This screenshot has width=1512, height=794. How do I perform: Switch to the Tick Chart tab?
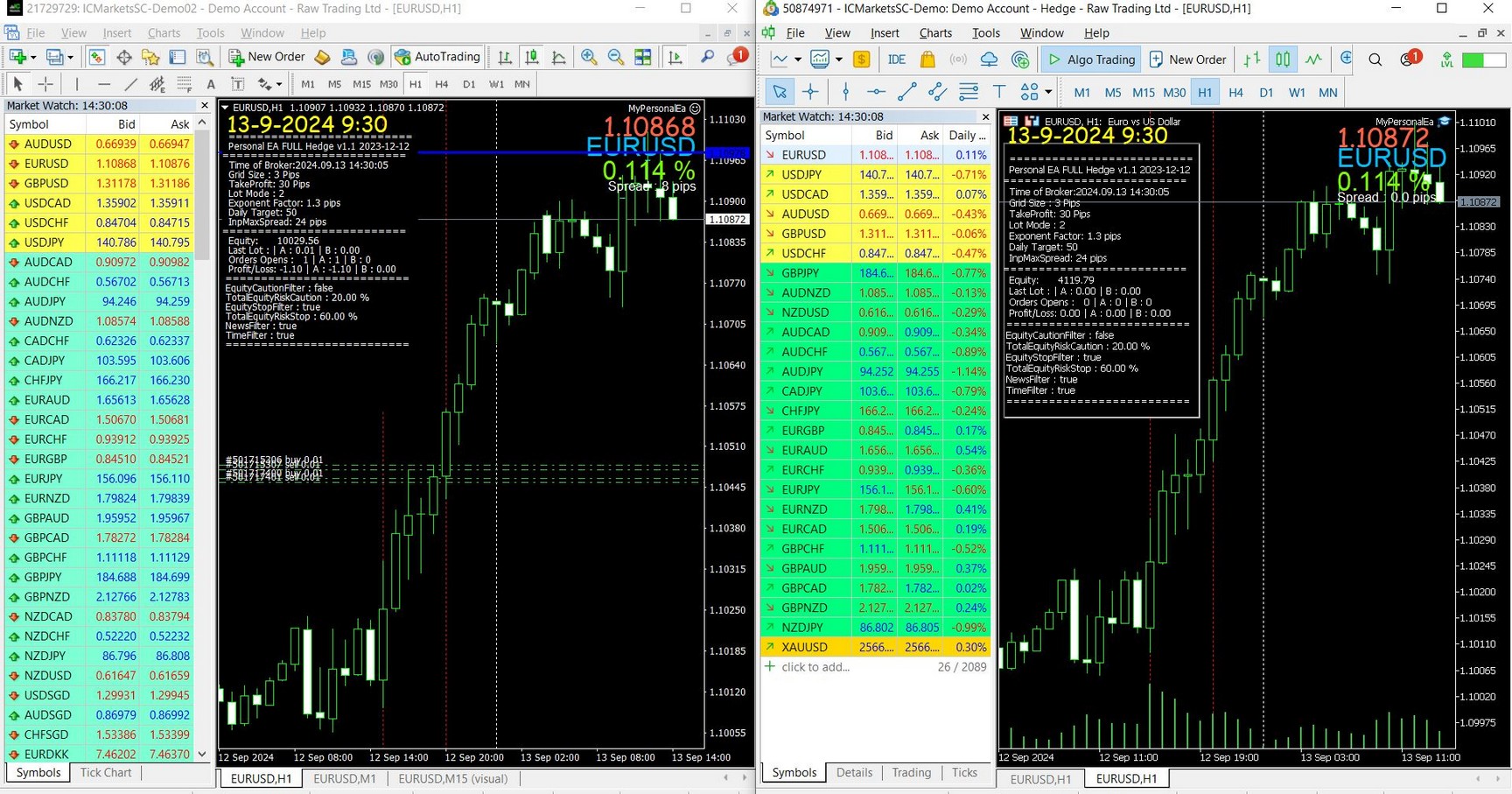pyautogui.click(x=105, y=772)
